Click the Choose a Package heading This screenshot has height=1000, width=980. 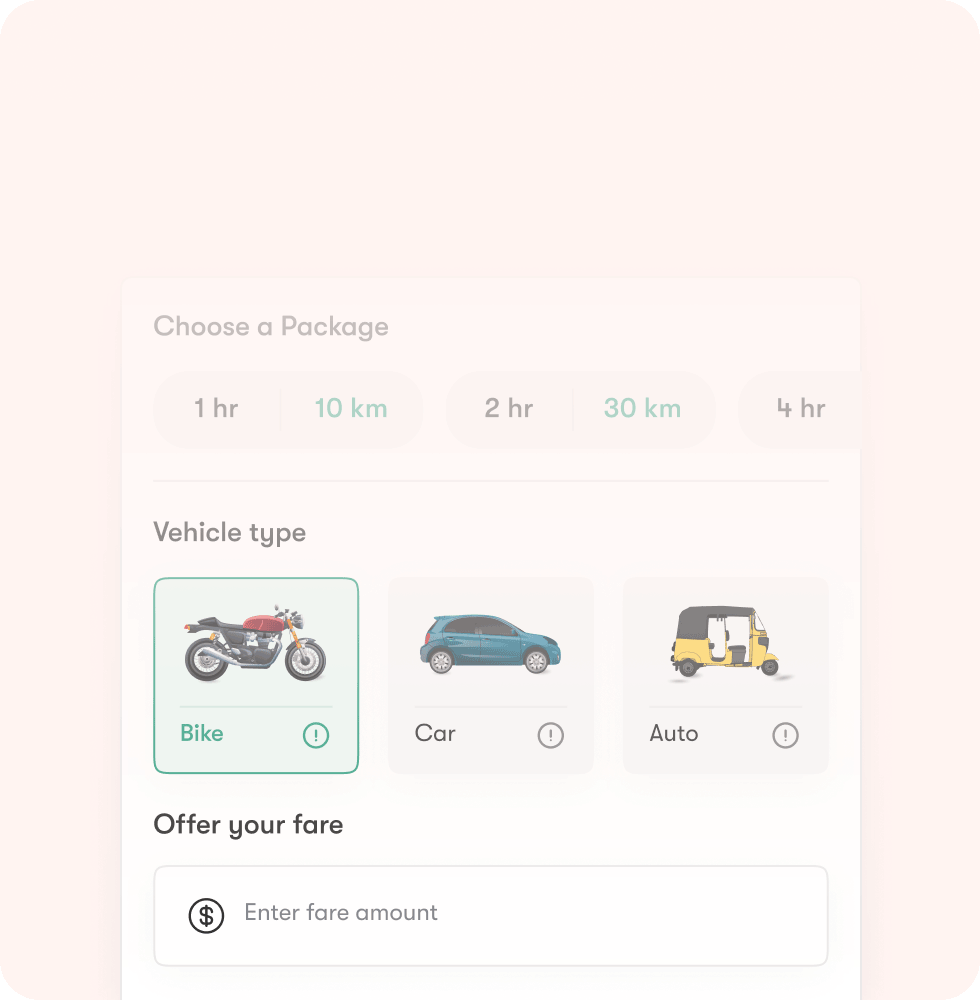coord(271,327)
